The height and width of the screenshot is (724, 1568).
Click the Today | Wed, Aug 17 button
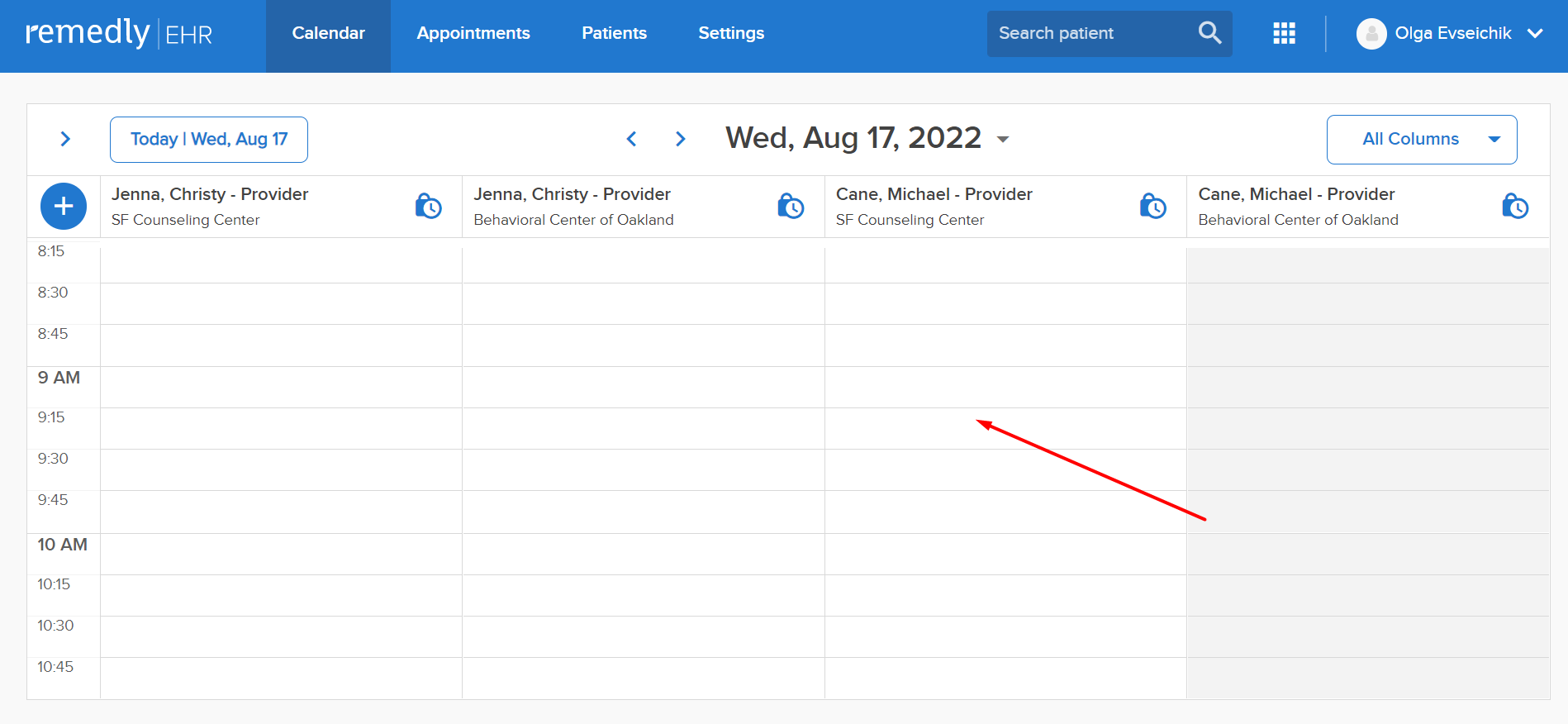tap(209, 140)
